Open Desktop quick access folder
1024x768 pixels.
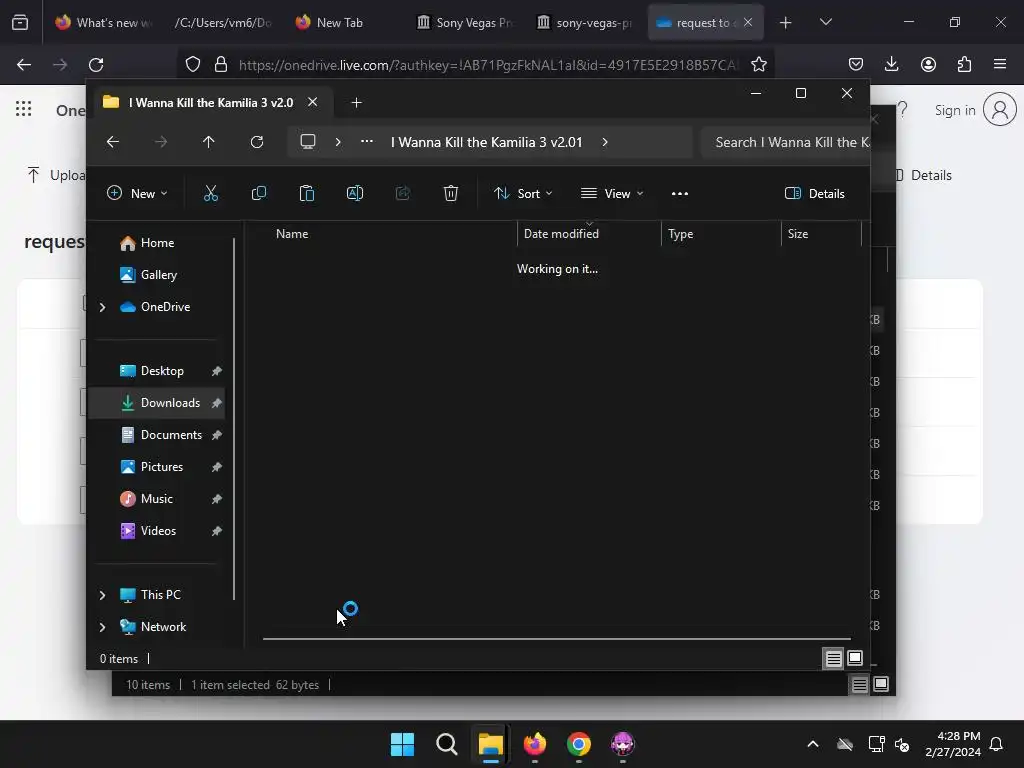157,371
